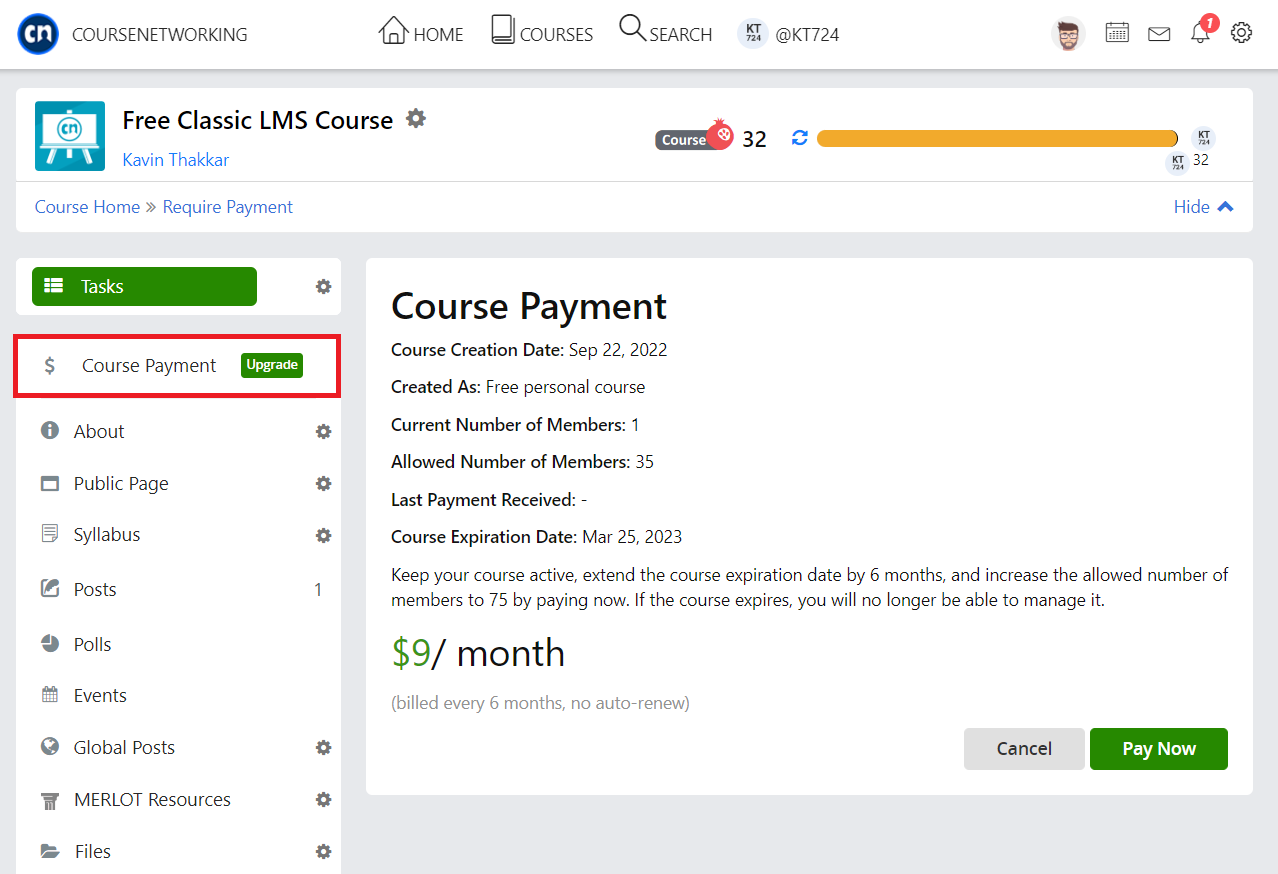Open the About sidebar item
The height and width of the screenshot is (874, 1278).
tap(99, 431)
